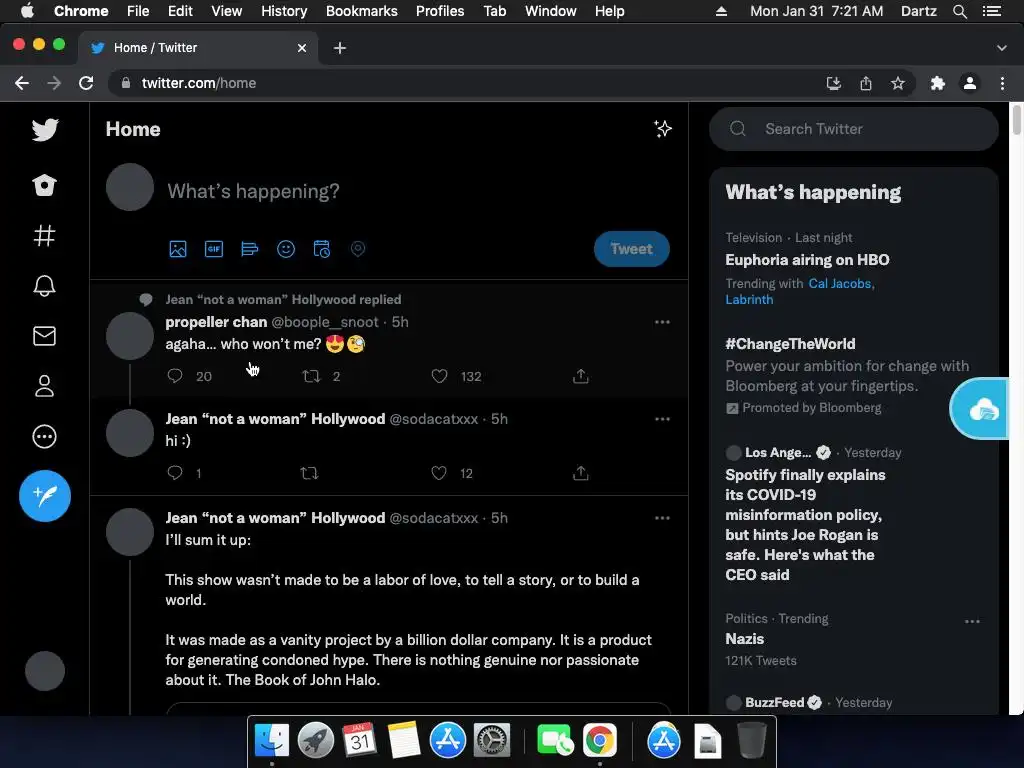Open Chrome three-dot menu
The height and width of the screenshot is (768, 1024).
1002,83
